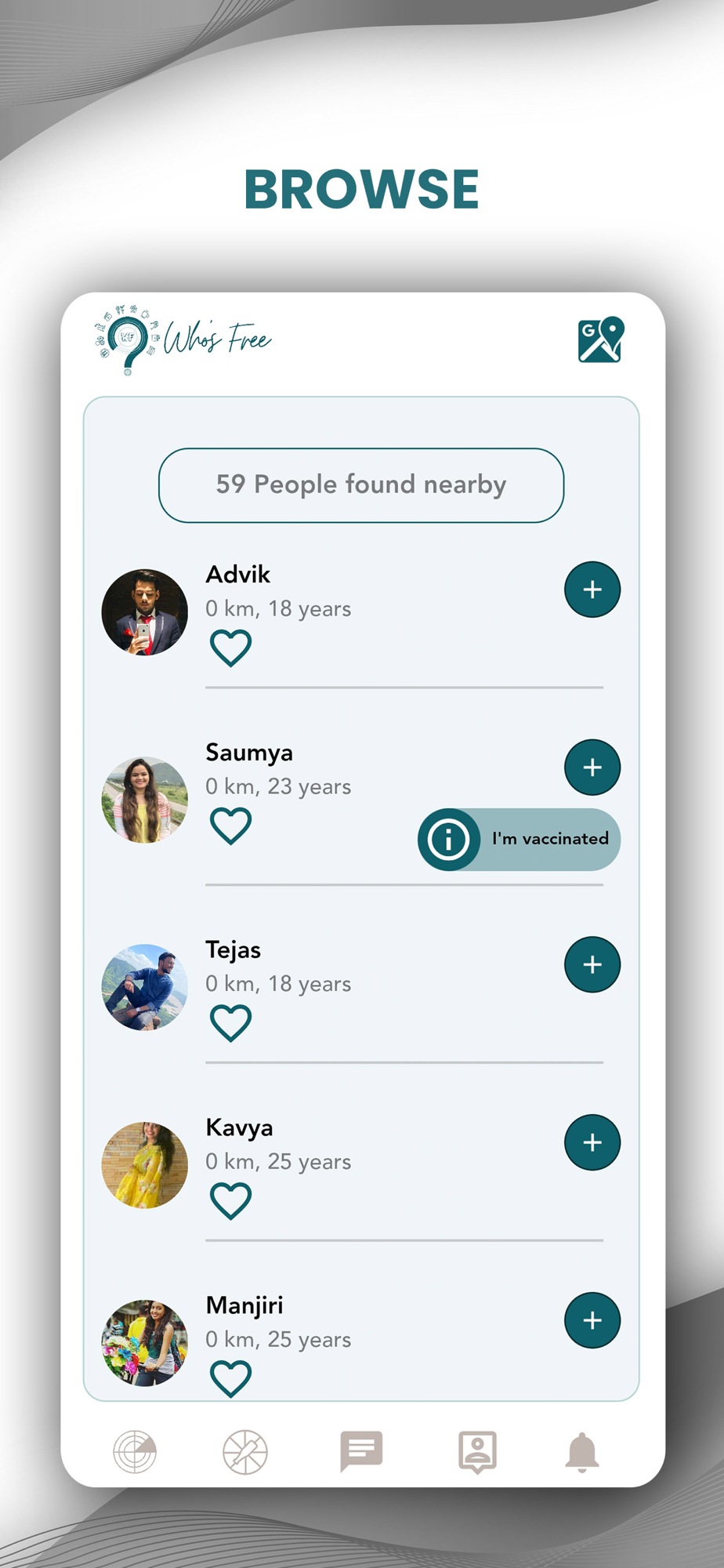
Task: Open the radar tab in bottom bar
Action: coord(135,1452)
